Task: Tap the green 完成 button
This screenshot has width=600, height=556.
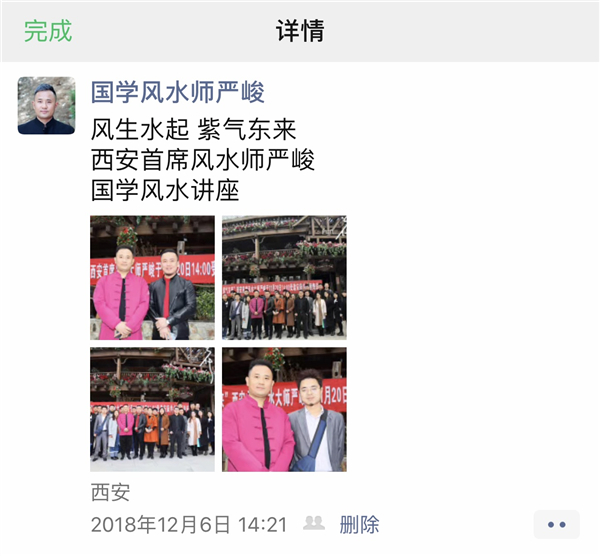Action: 48,31
